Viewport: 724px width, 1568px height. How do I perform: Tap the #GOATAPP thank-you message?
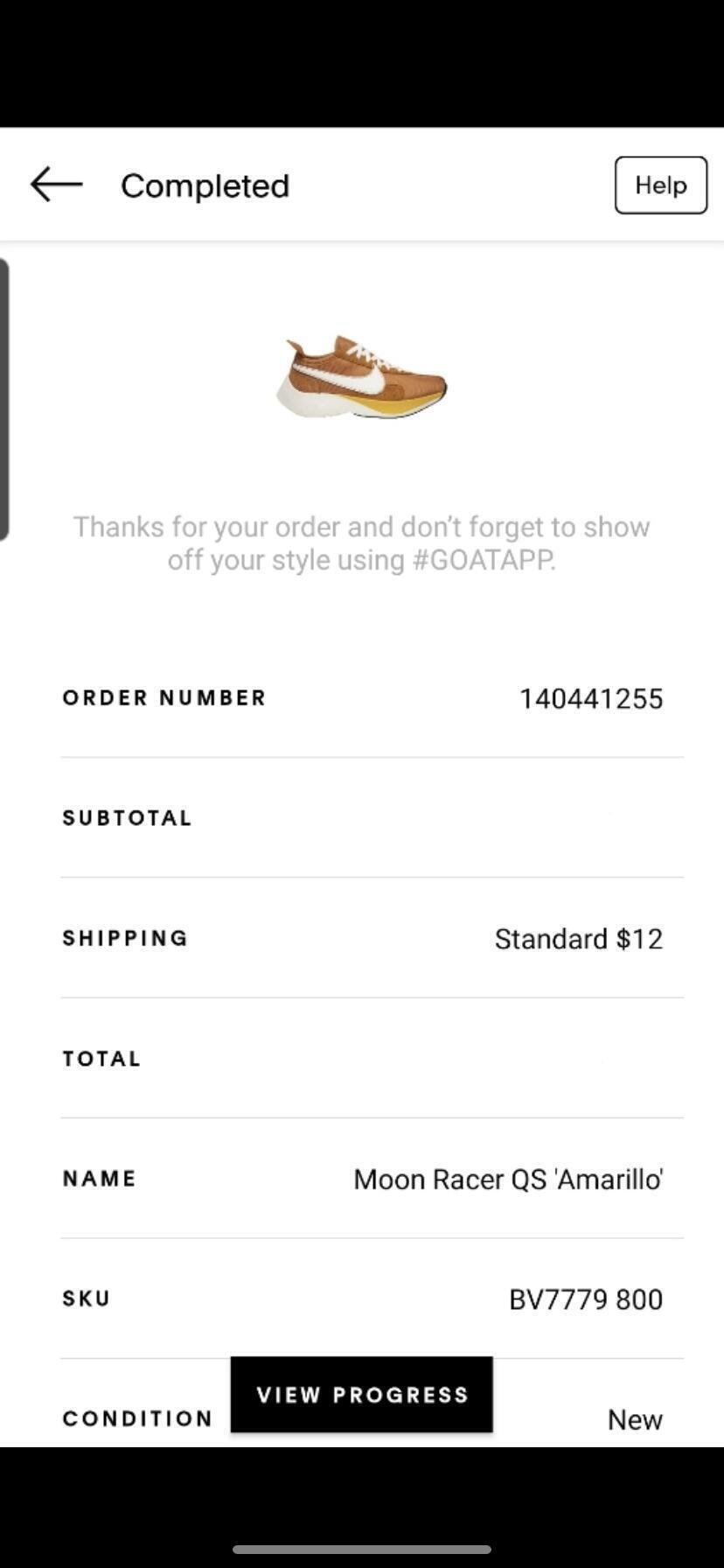[361, 543]
